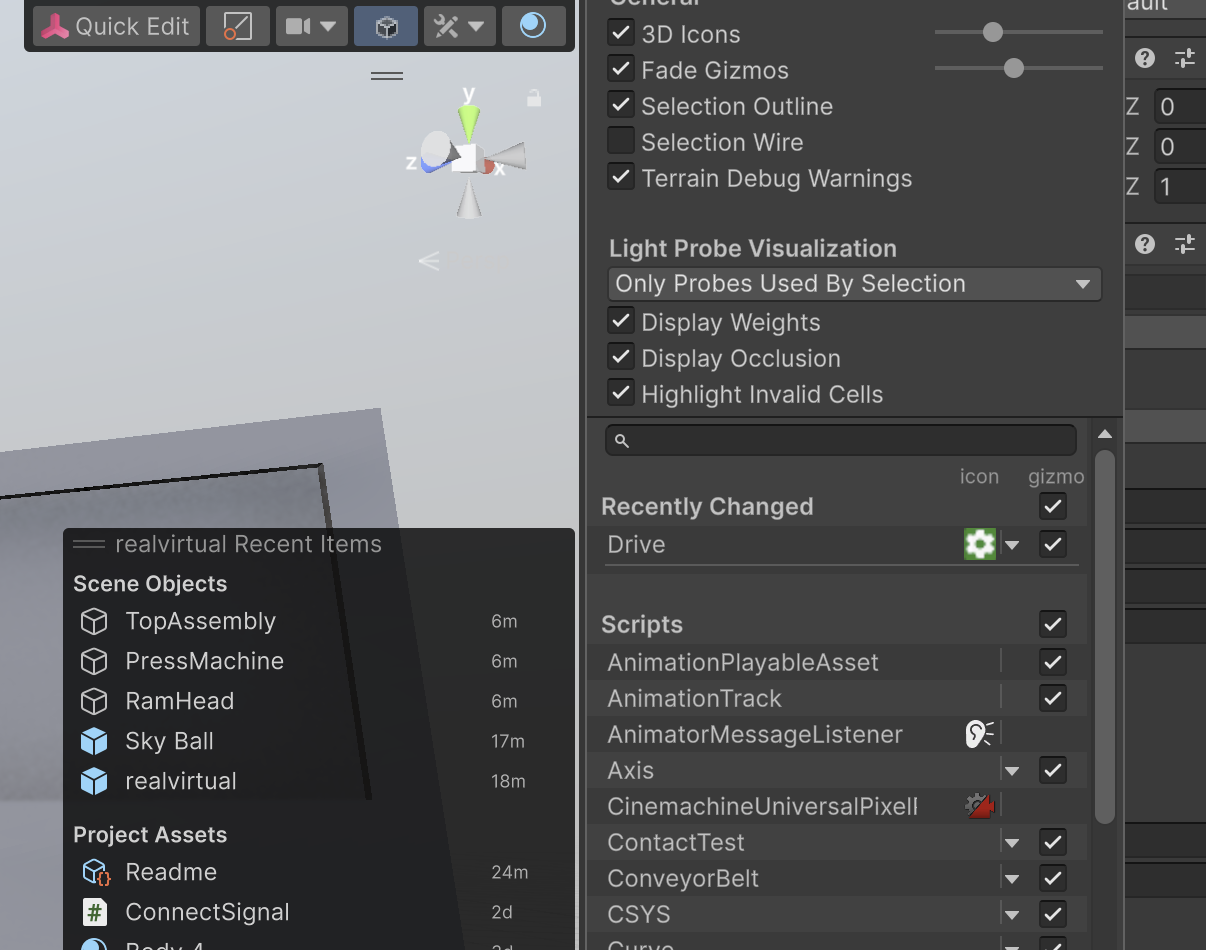Click the blue circular render toggle icon
Screen dimensions: 1206x950
pyautogui.click(x=533, y=26)
